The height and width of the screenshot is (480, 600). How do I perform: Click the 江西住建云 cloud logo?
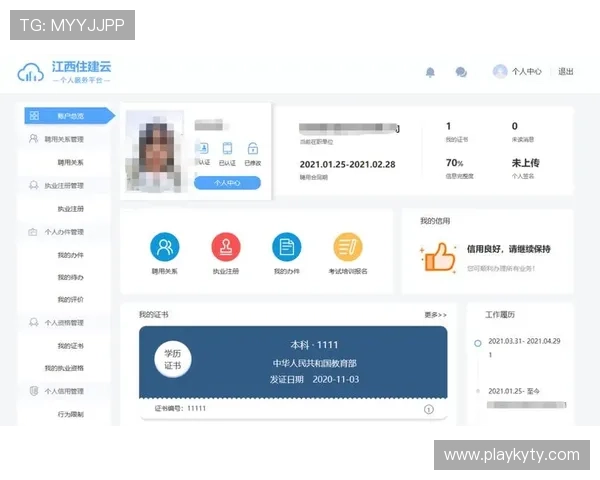(x=30, y=72)
